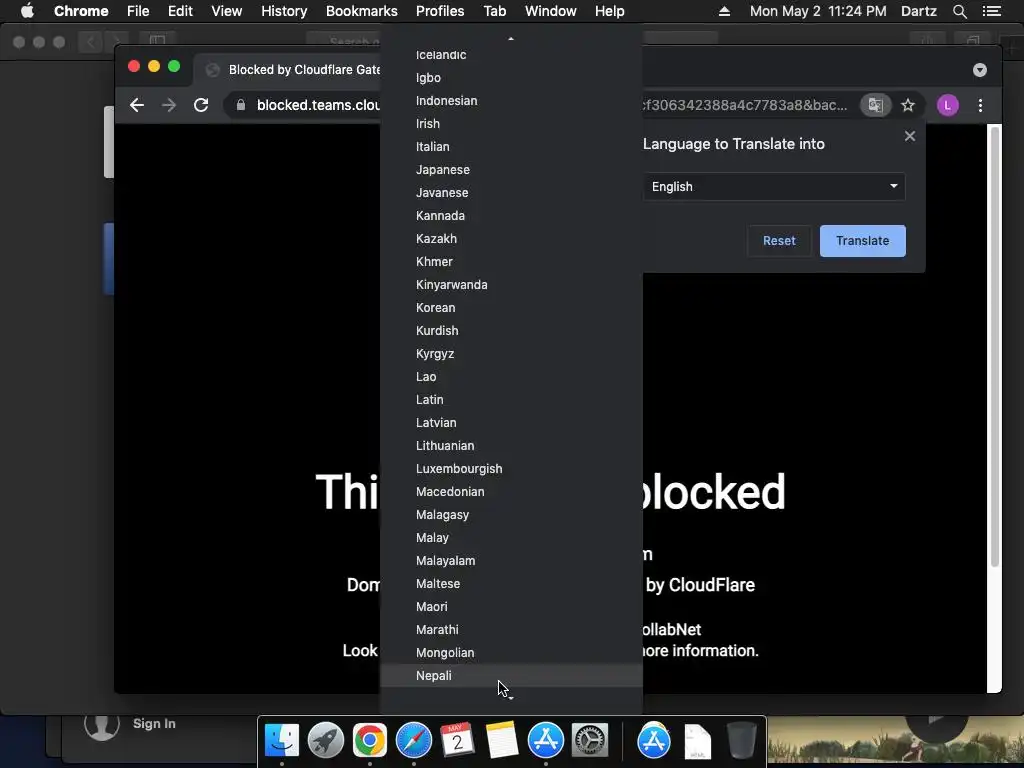Choose Japanese from language list

[x=511, y=170]
